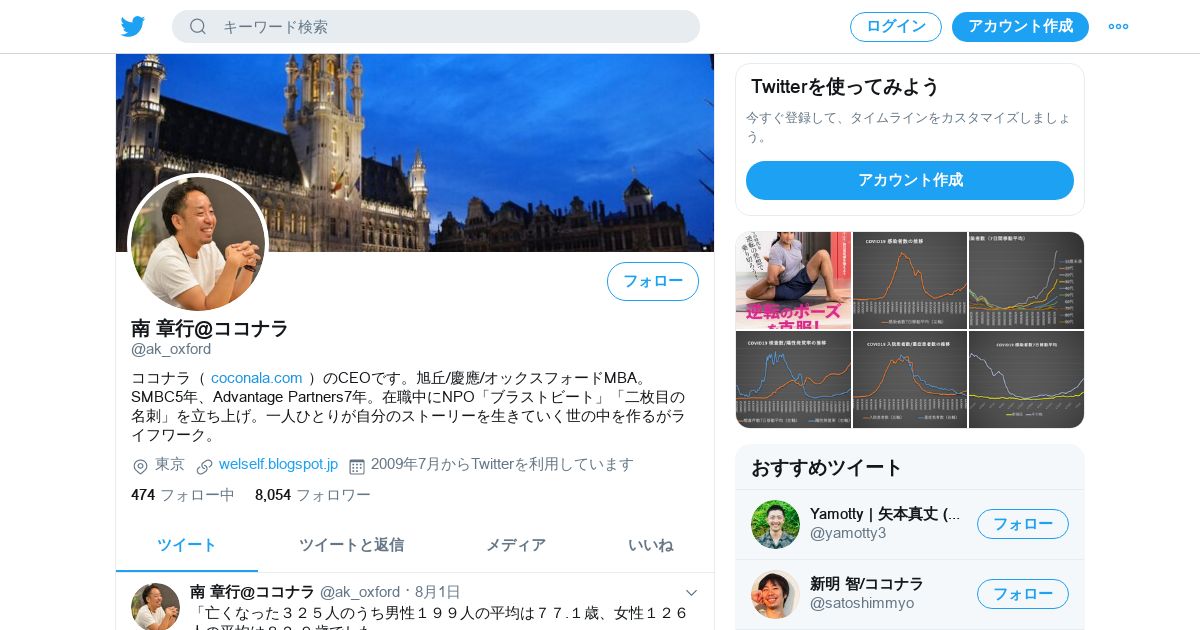Click the location pin icon beside 東京

[x=140, y=466]
